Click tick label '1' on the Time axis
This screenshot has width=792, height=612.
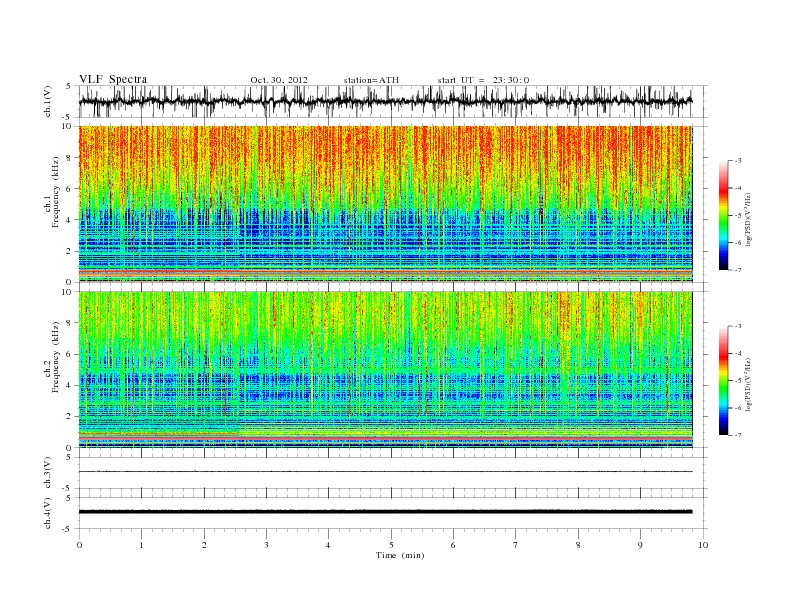point(141,545)
